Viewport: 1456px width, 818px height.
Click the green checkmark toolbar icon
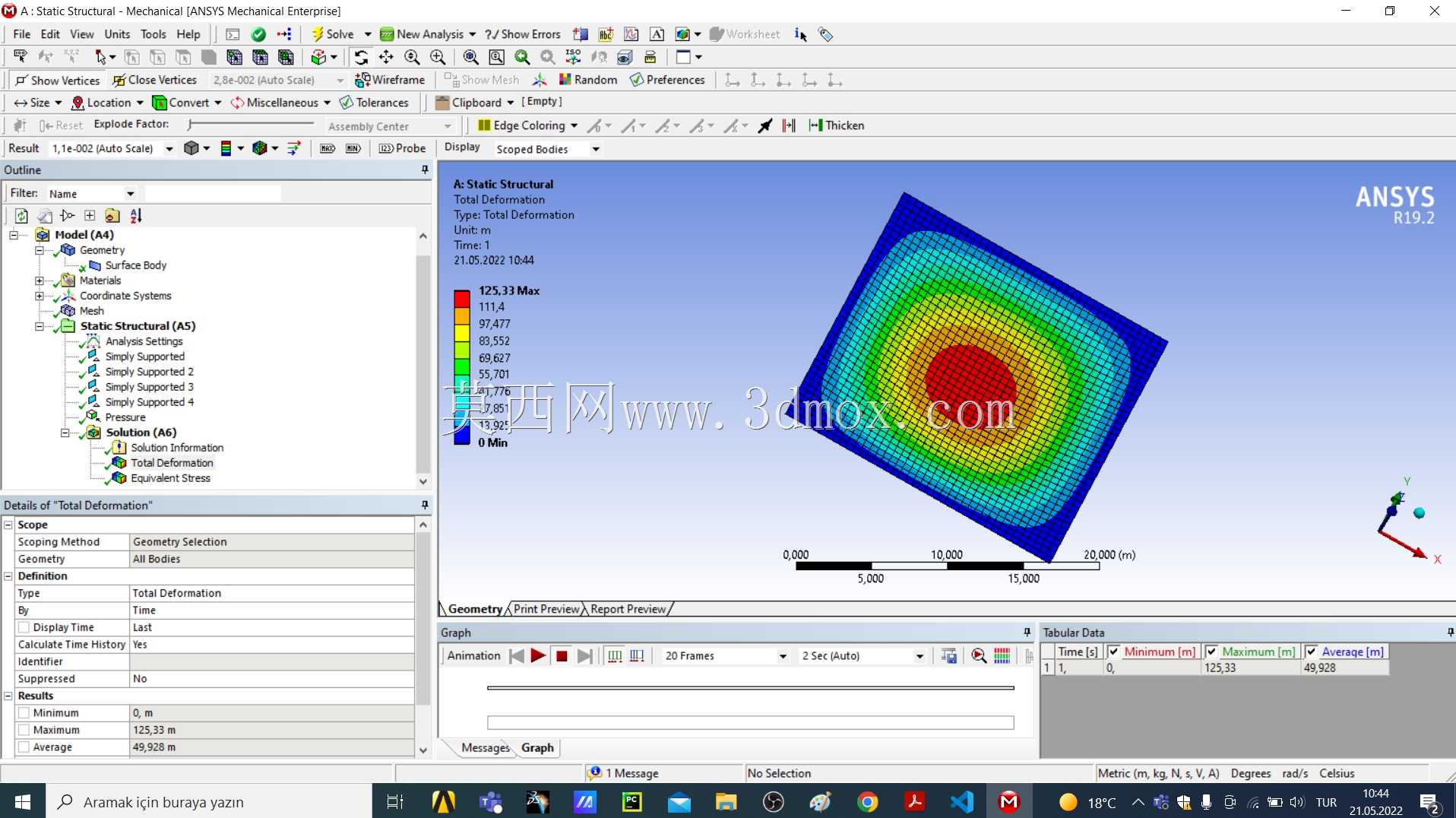point(258,34)
